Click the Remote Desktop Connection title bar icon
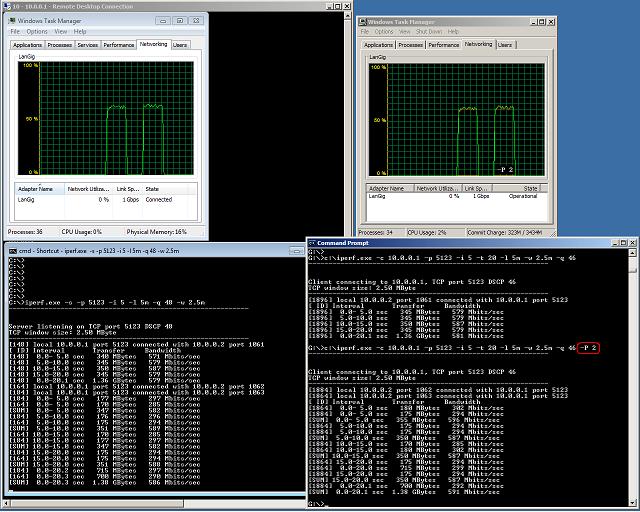Image resolution: width=640 pixels, height=512 pixels. tap(6, 7)
